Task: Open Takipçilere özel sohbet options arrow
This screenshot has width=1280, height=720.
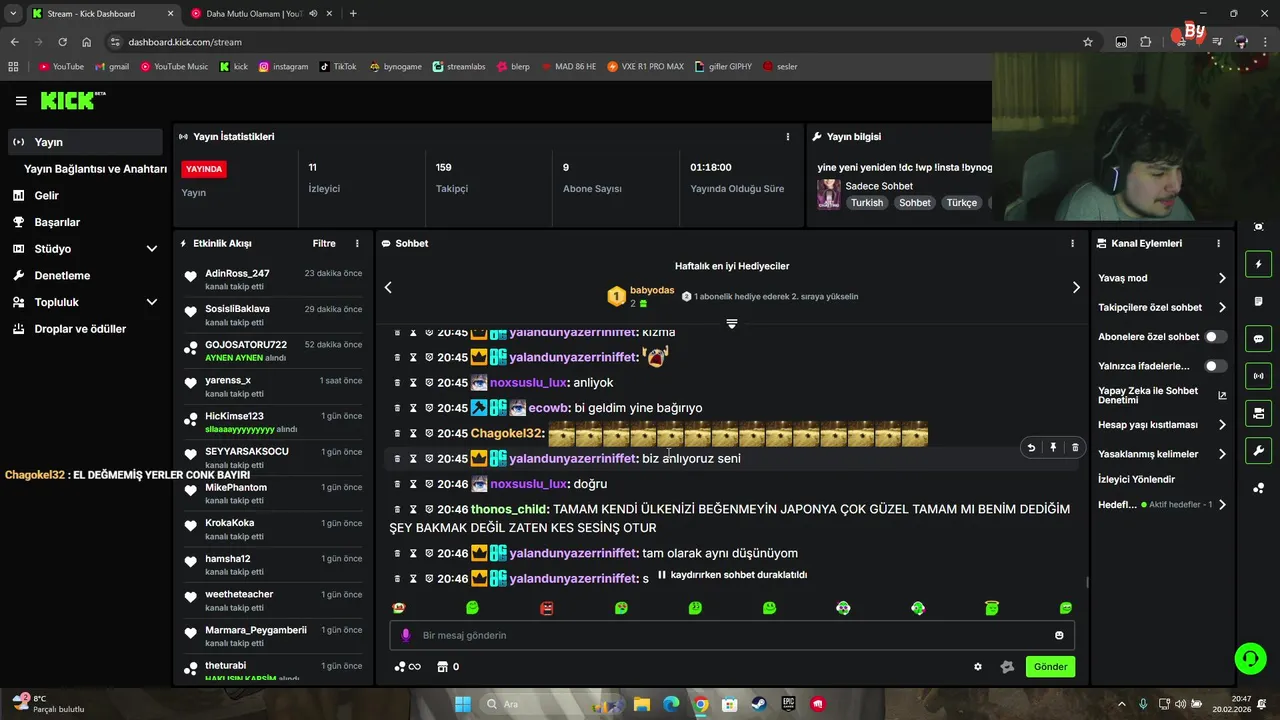Action: tap(1222, 308)
